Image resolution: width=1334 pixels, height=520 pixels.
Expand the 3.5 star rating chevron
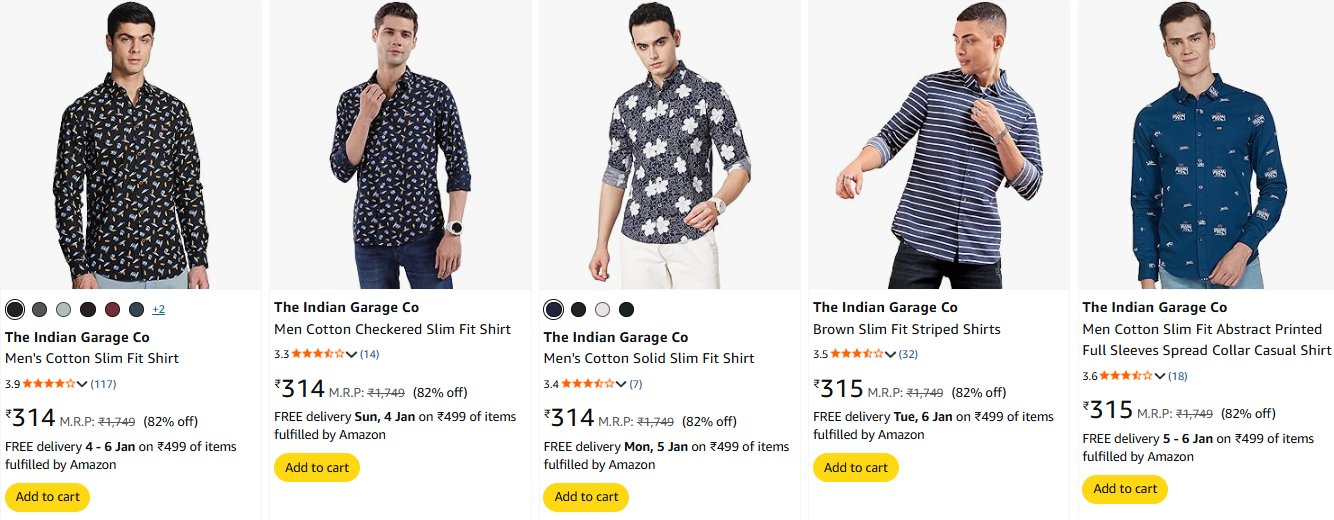click(x=890, y=354)
